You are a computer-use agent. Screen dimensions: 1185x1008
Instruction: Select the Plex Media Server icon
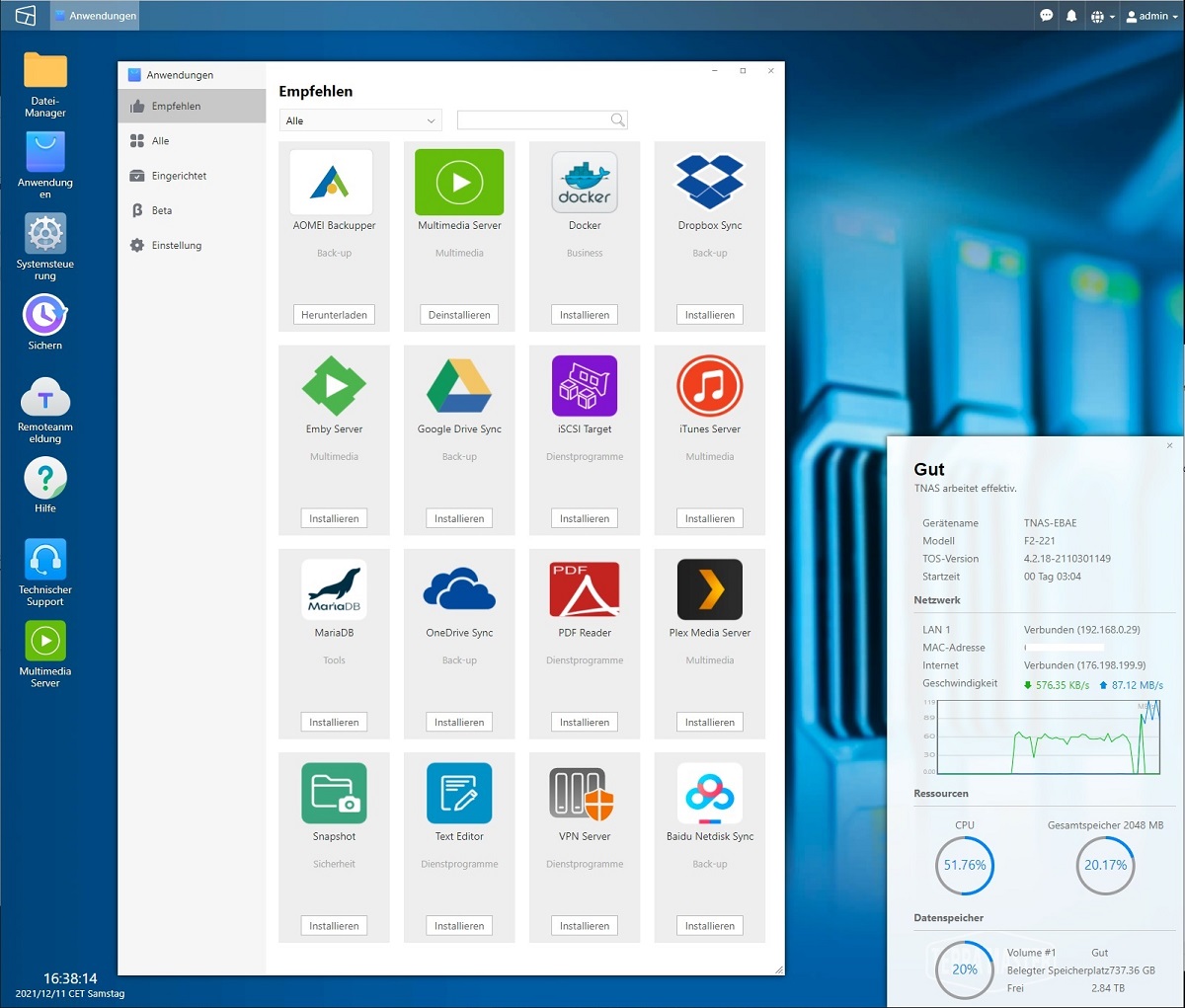710,589
